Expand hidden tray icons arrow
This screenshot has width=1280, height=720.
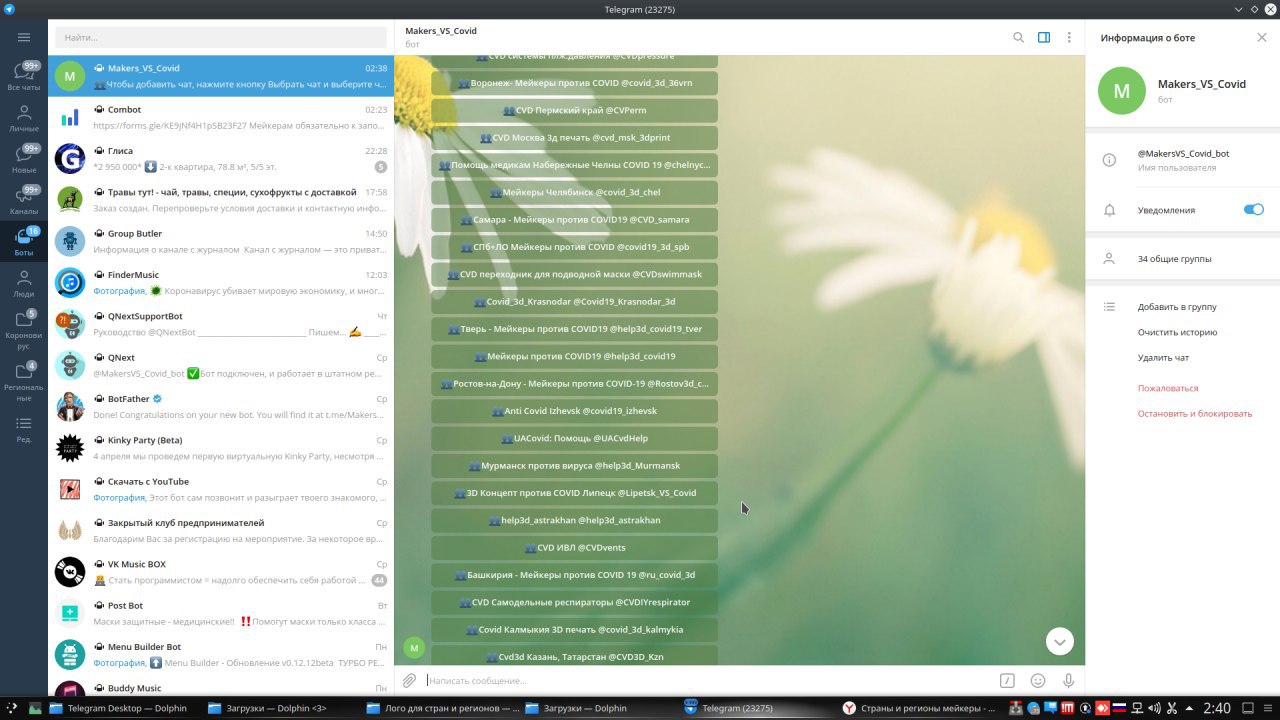pos(1188,708)
